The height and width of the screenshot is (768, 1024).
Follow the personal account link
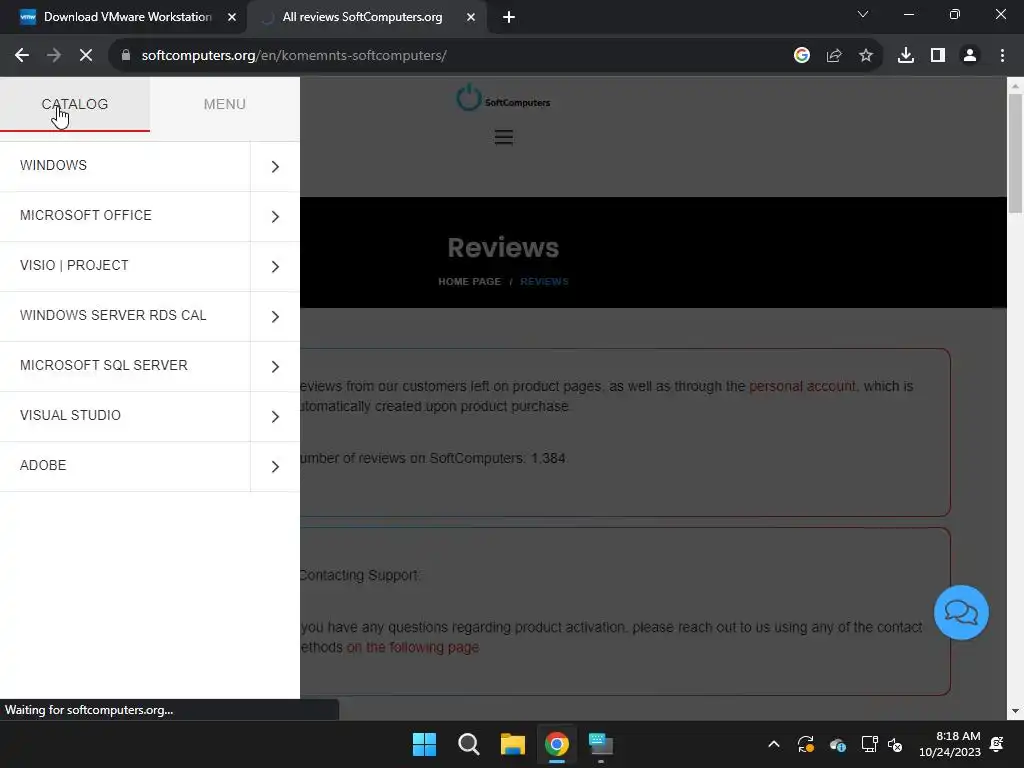[802, 386]
